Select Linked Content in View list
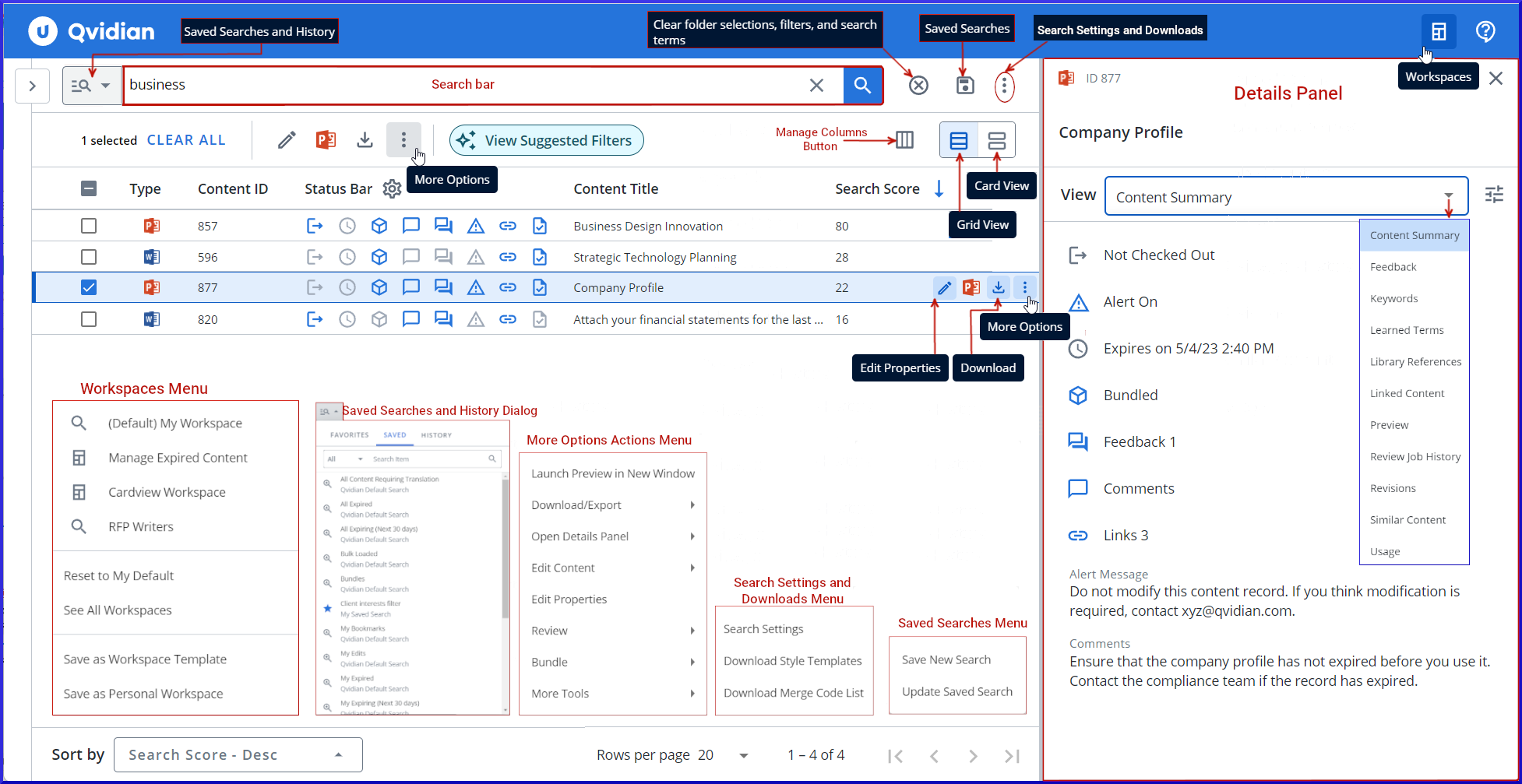Viewport: 1522px width, 784px height. (x=1415, y=394)
